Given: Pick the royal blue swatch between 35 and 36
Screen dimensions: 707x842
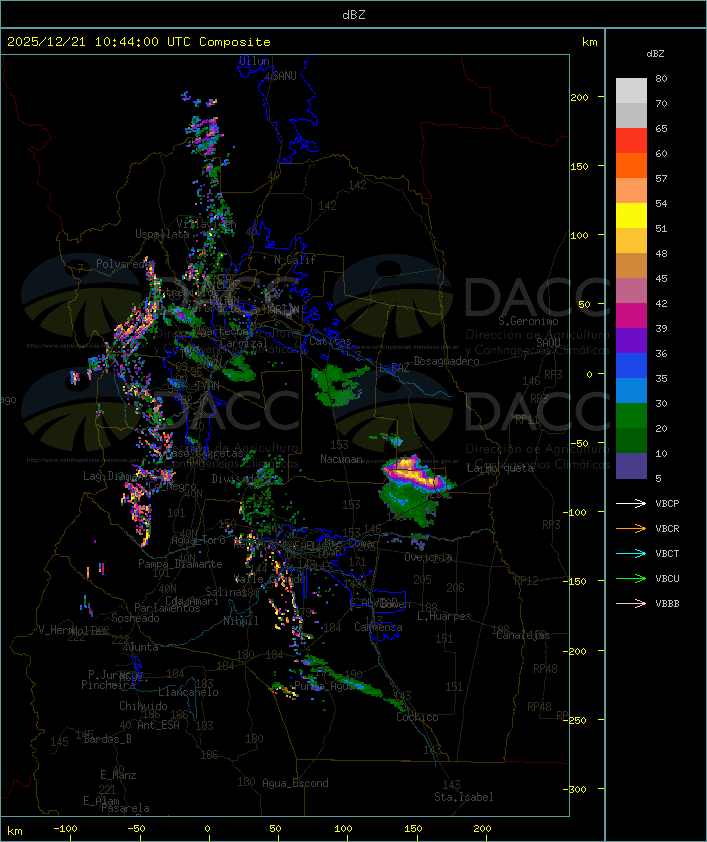Looking at the screenshot, I should click(631, 366).
